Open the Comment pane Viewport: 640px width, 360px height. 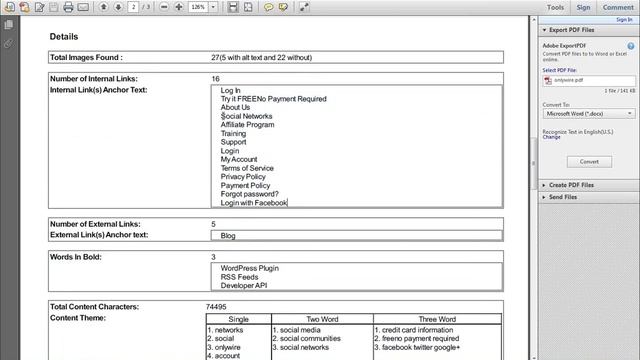618,7
